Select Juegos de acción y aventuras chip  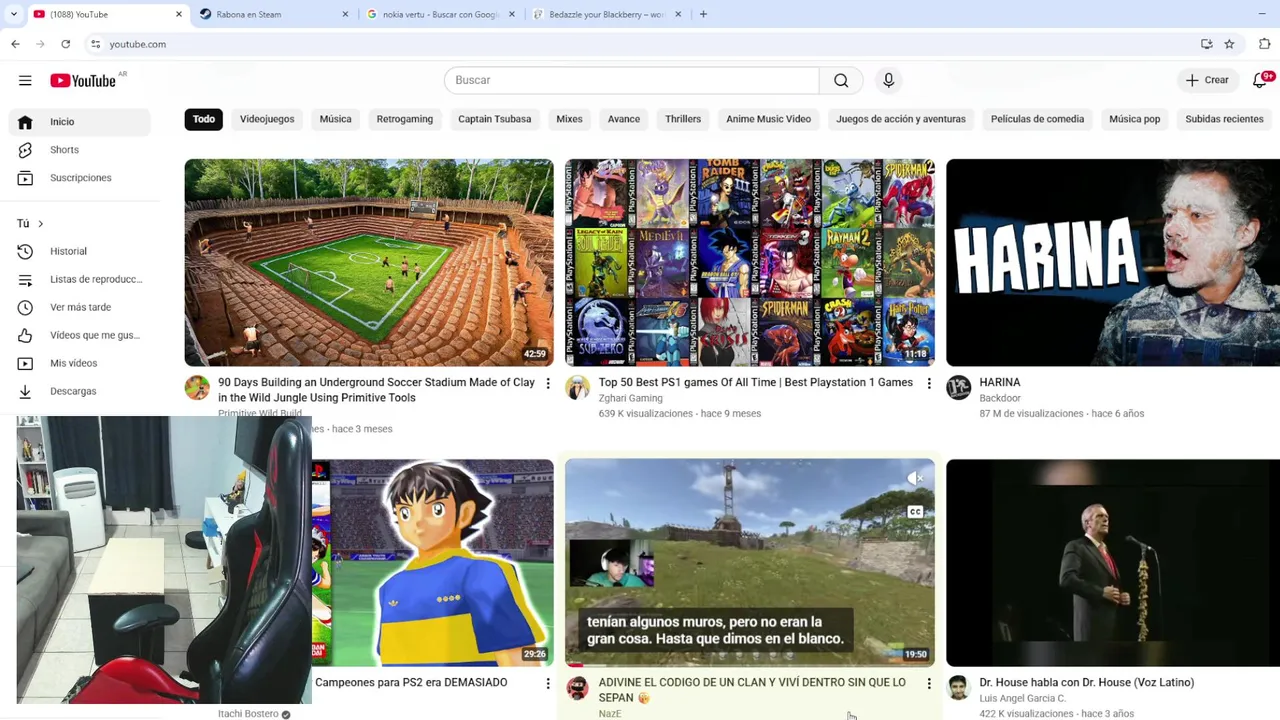pos(901,119)
